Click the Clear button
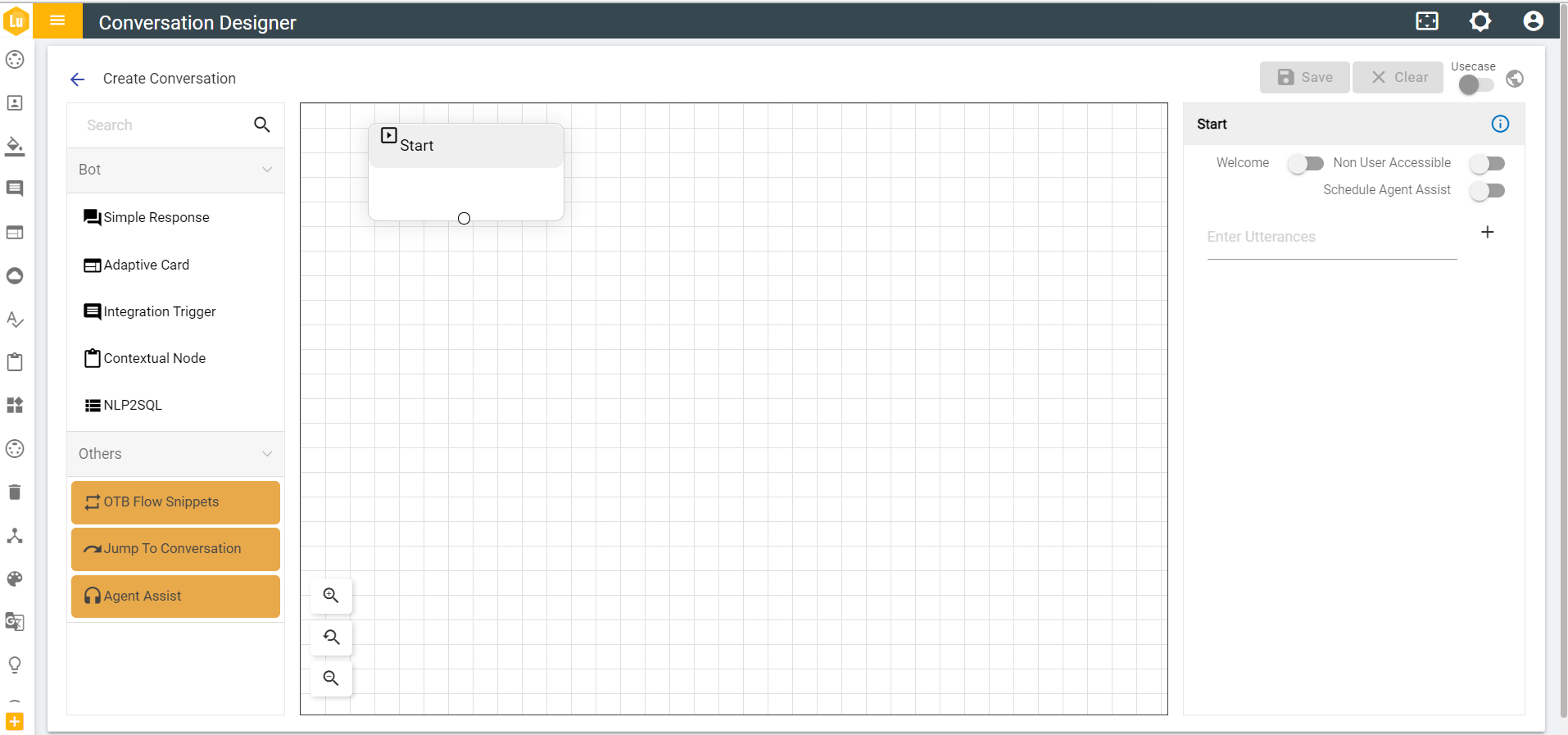Screen dimensions: 1568x735 click(x=1398, y=77)
